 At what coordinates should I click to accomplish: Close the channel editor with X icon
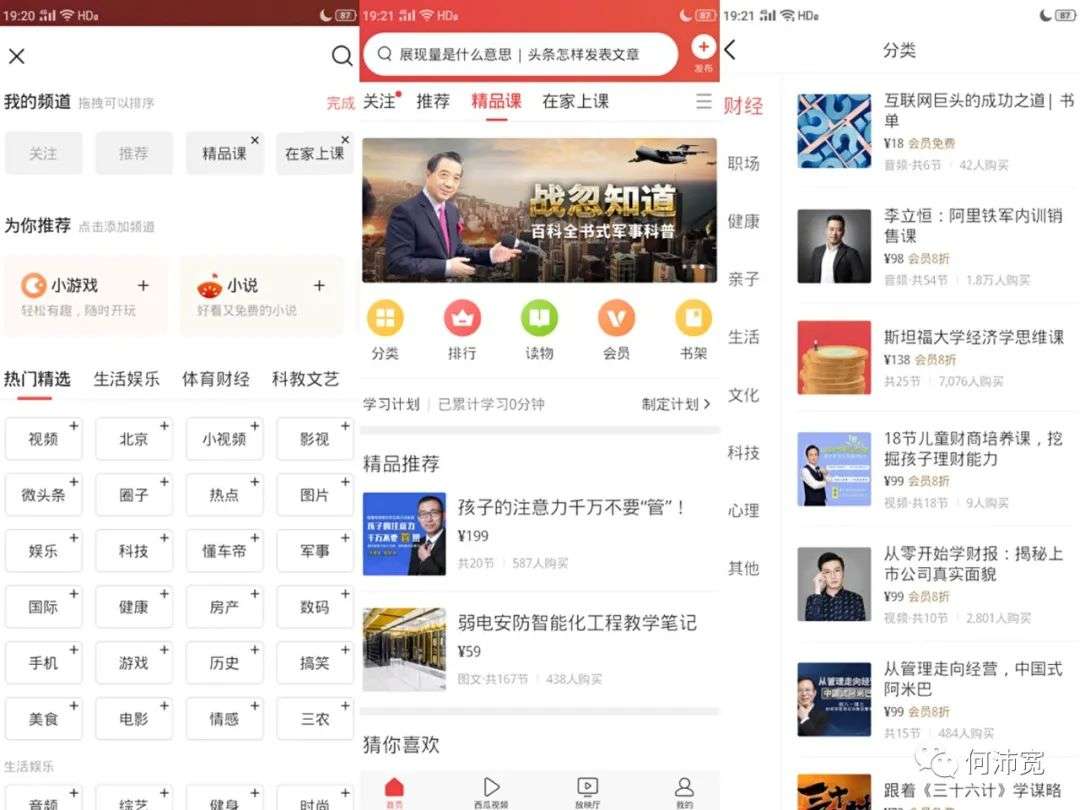[x=17, y=56]
